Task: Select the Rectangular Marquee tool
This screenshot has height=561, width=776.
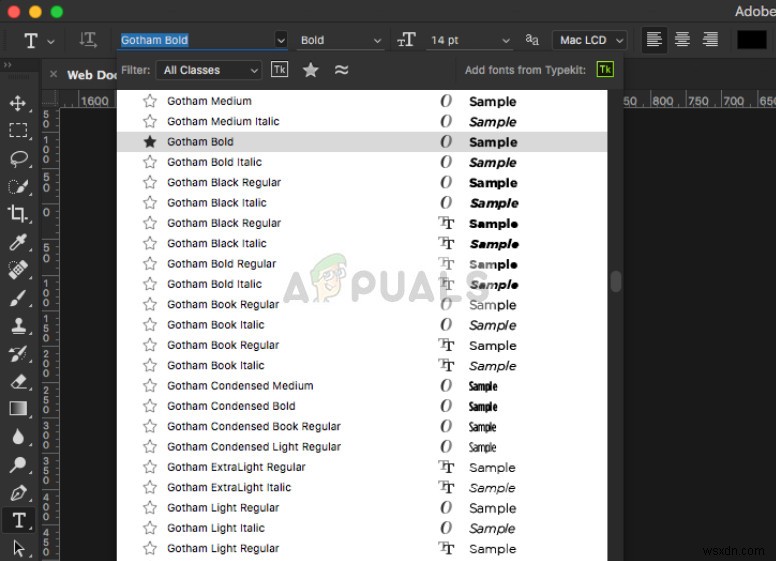Action: click(x=18, y=130)
